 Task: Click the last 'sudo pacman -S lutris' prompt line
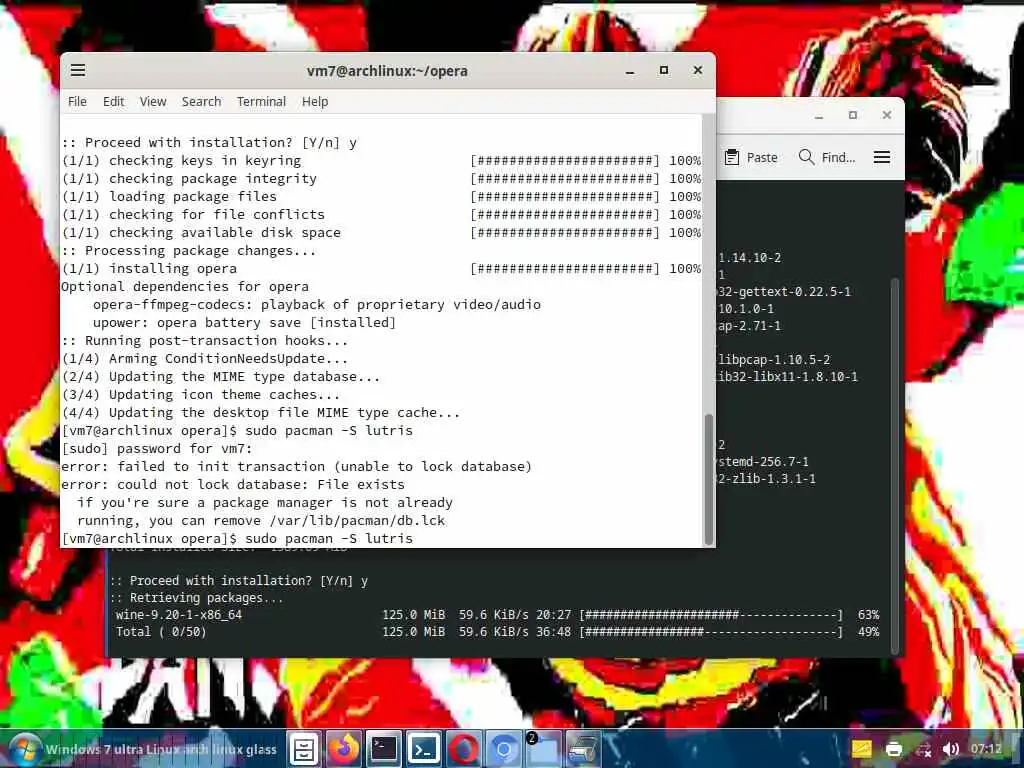point(237,539)
